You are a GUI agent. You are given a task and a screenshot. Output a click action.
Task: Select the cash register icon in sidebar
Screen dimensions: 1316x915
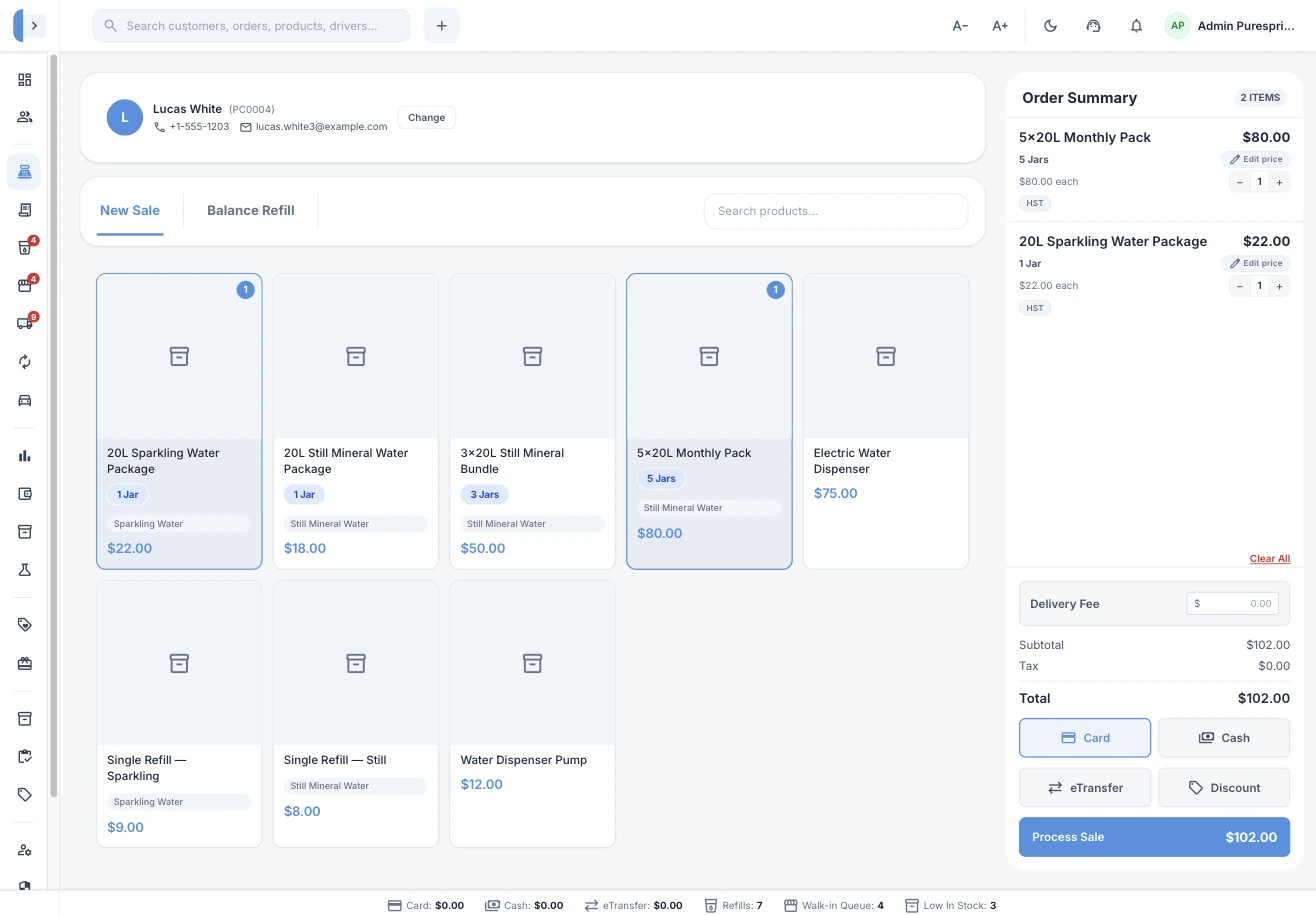24,172
